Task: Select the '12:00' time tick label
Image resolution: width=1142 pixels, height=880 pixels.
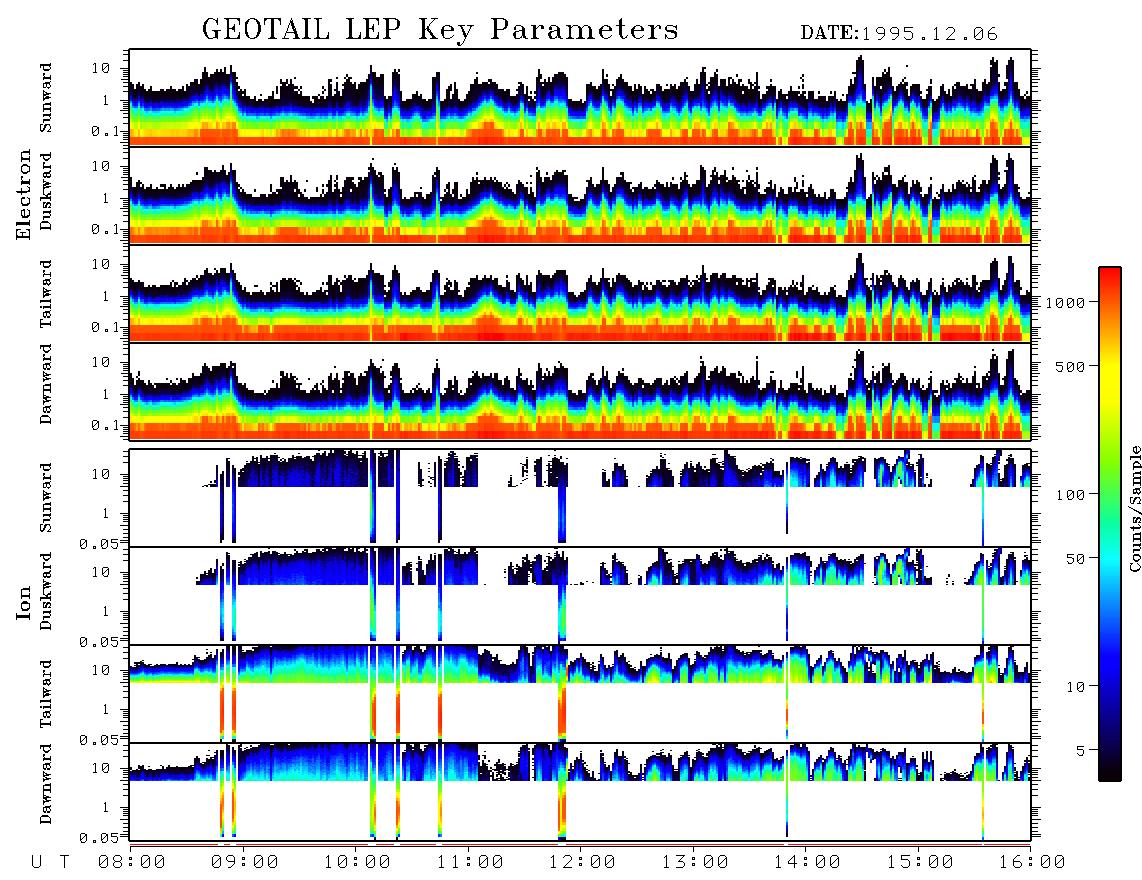Action: pos(582,863)
